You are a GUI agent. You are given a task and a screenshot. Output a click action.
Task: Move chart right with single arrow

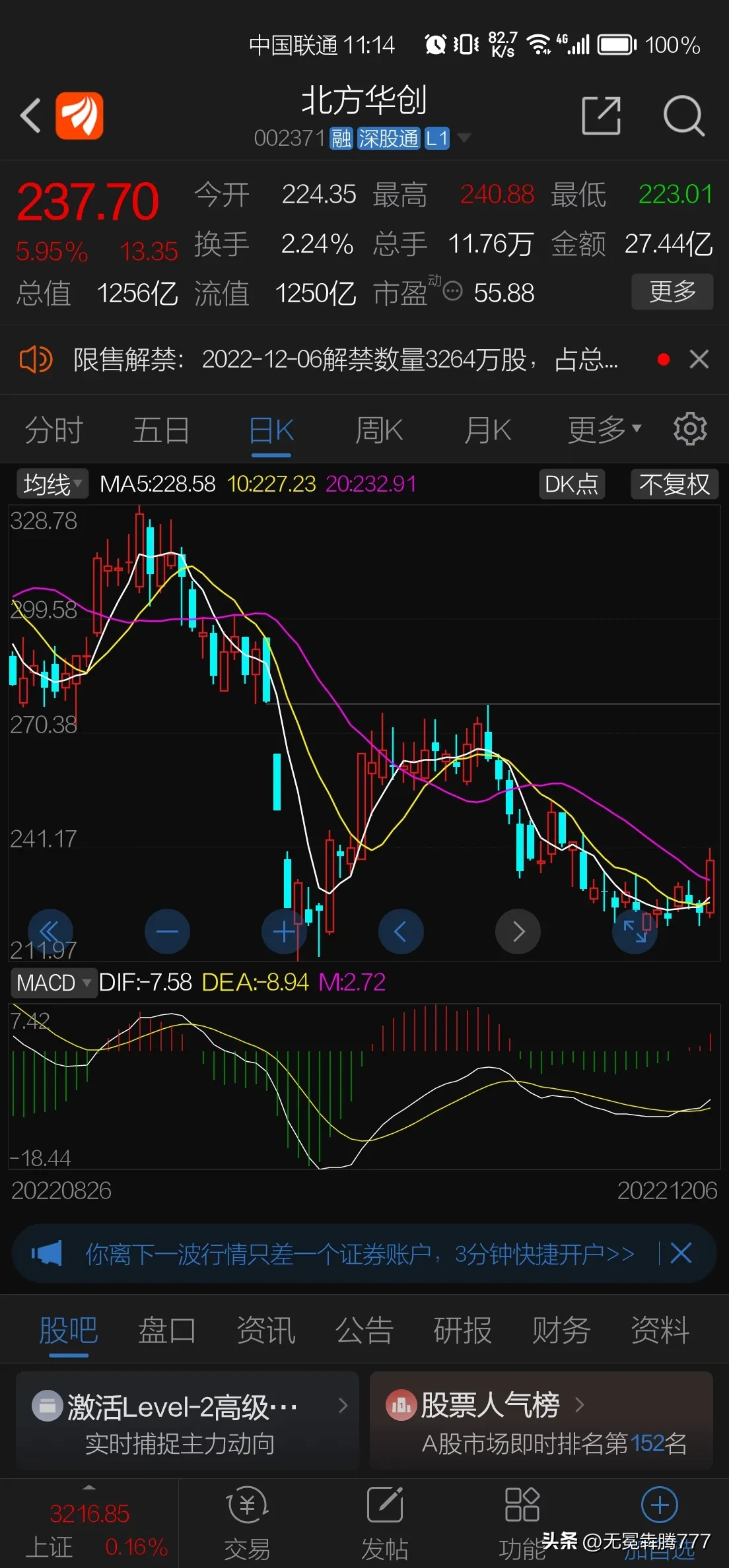(x=518, y=931)
